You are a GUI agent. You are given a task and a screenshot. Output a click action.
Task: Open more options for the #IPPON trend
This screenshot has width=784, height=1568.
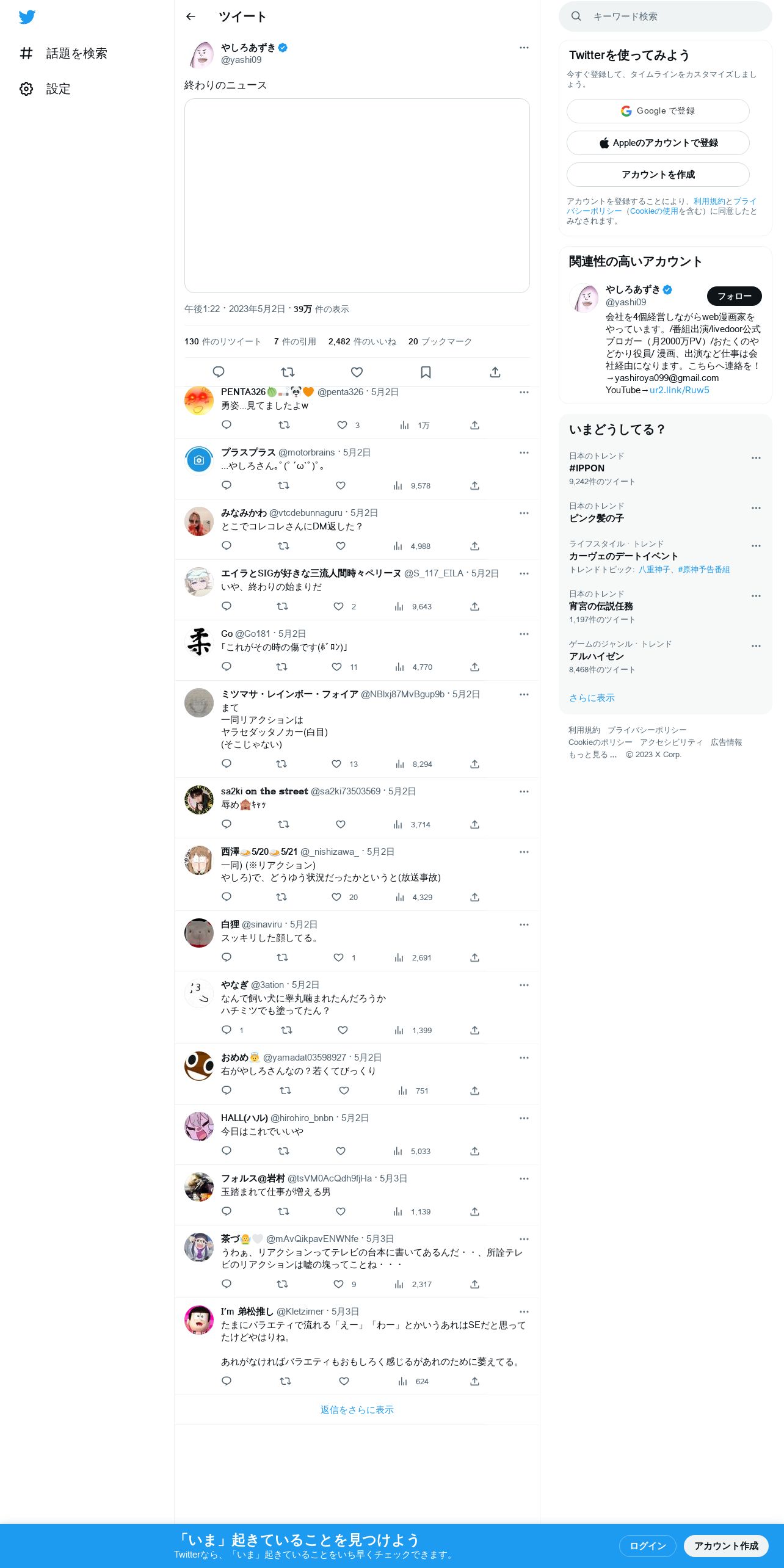[756, 458]
